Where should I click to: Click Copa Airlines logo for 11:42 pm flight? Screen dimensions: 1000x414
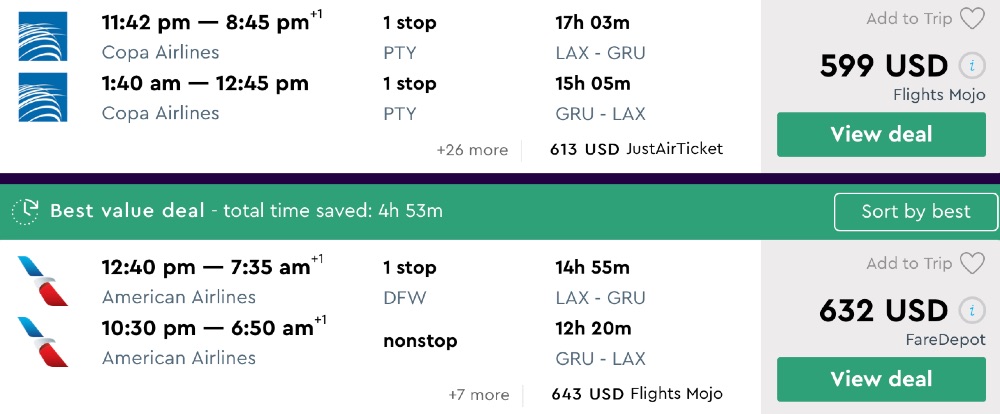pyautogui.click(x=43, y=37)
